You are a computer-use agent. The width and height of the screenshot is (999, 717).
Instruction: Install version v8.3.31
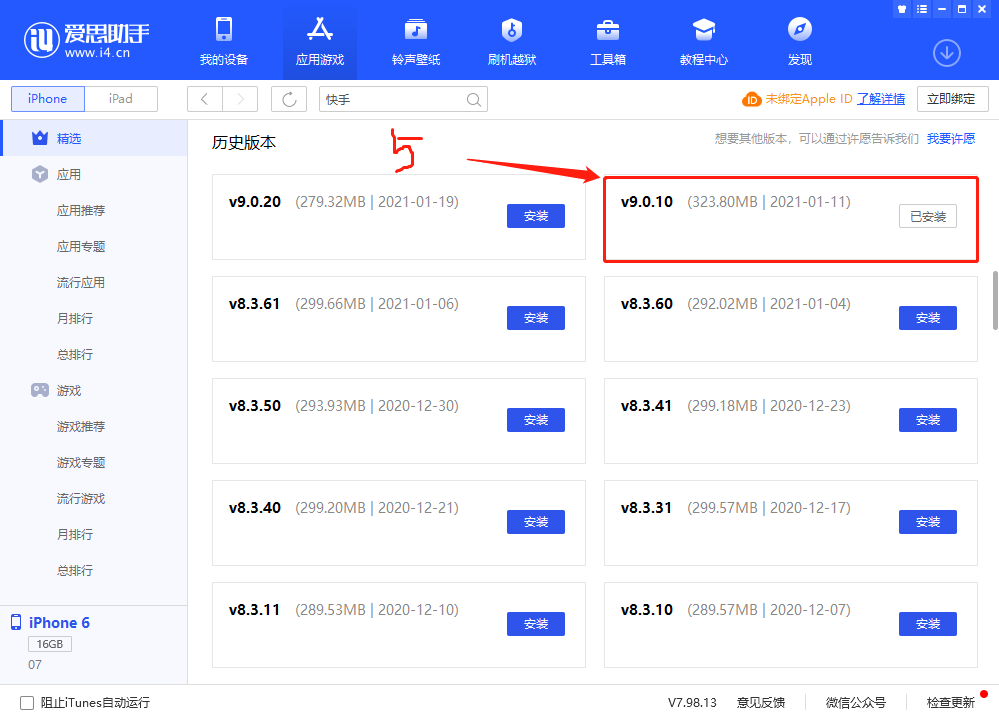[x=928, y=522]
